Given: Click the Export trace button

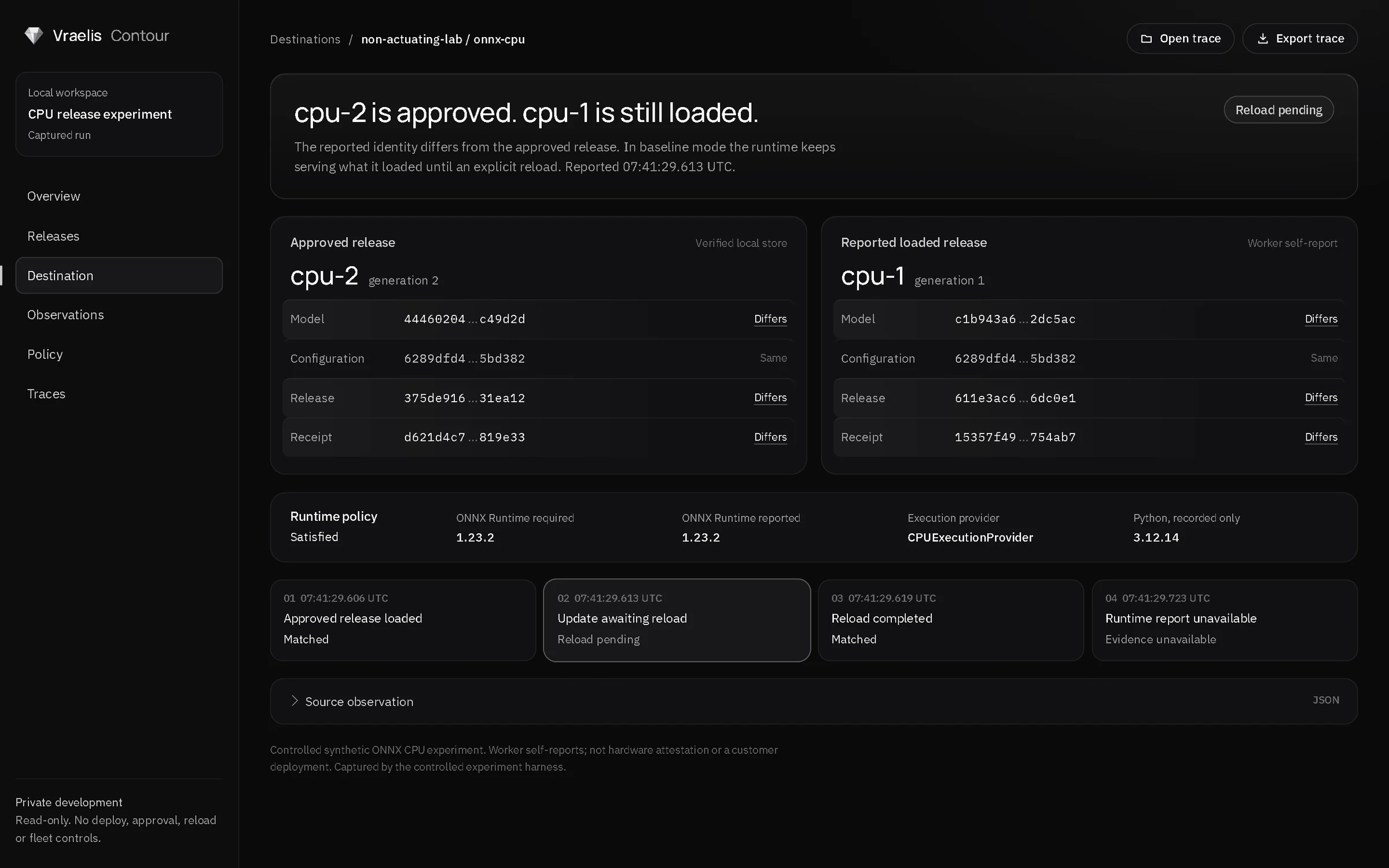Looking at the screenshot, I should [1300, 39].
